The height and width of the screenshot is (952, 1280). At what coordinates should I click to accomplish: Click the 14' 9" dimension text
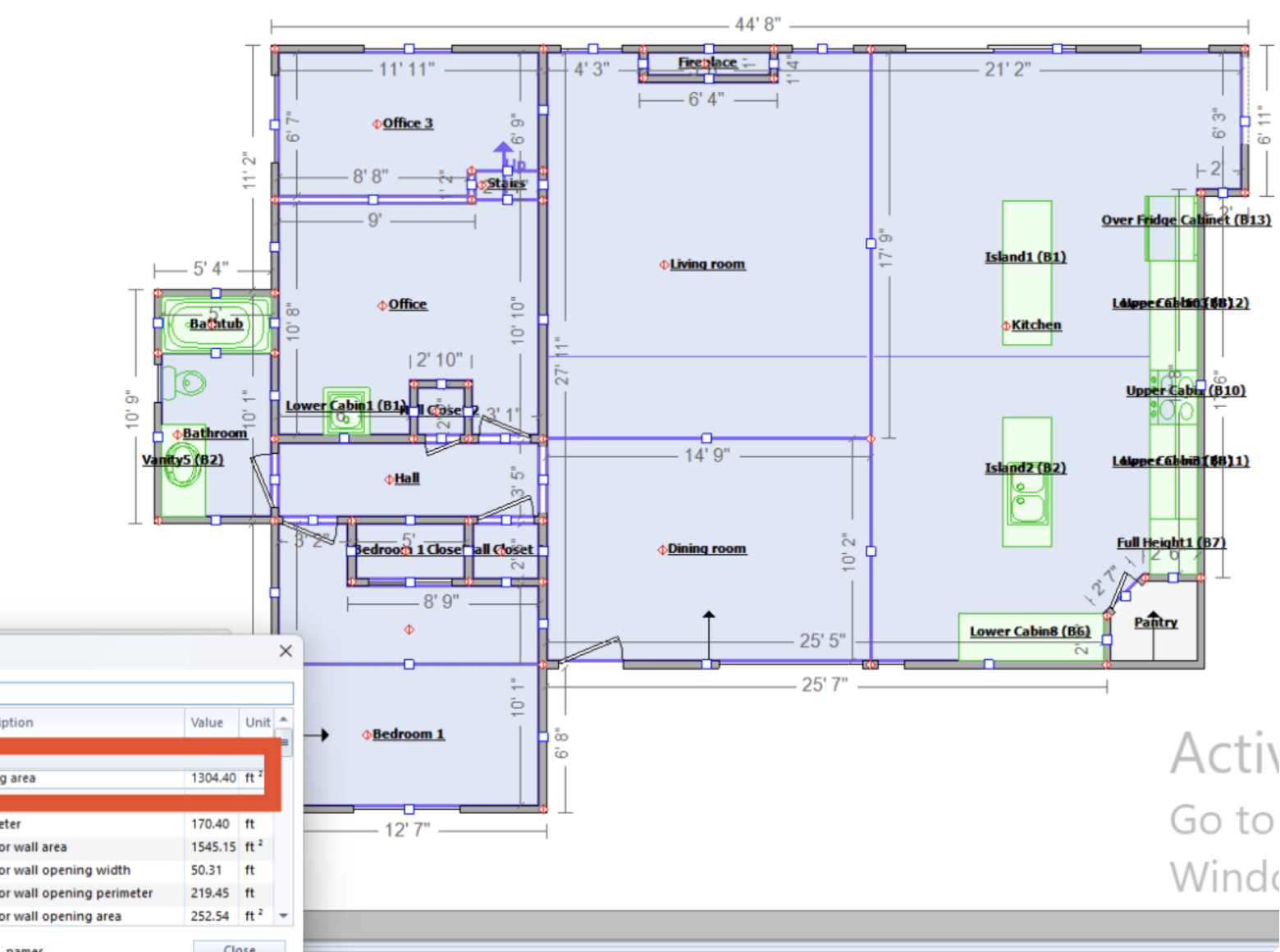click(707, 455)
